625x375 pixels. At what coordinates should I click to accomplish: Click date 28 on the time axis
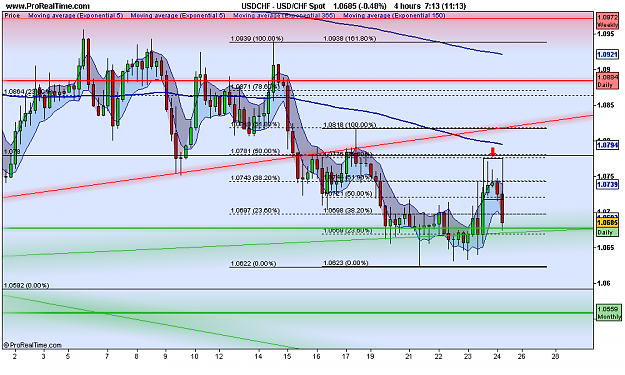555,356
